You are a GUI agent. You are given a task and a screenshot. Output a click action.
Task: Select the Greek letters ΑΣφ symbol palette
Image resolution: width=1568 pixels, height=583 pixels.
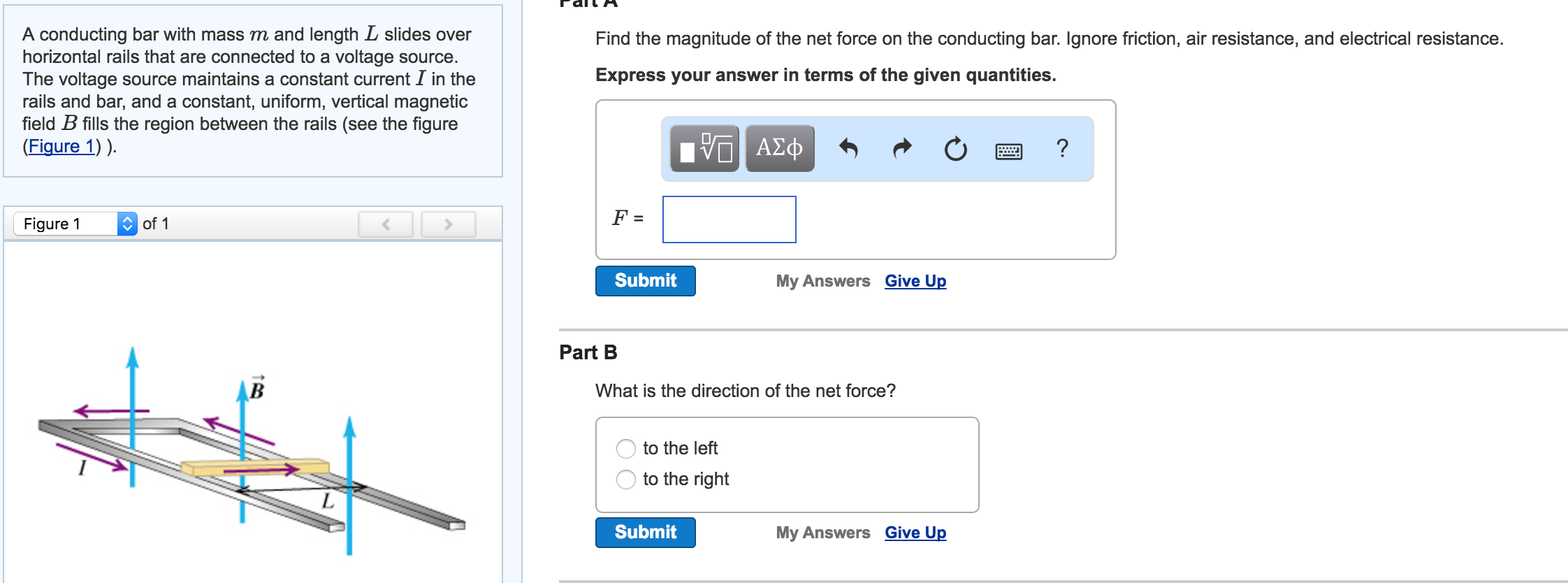[778, 148]
